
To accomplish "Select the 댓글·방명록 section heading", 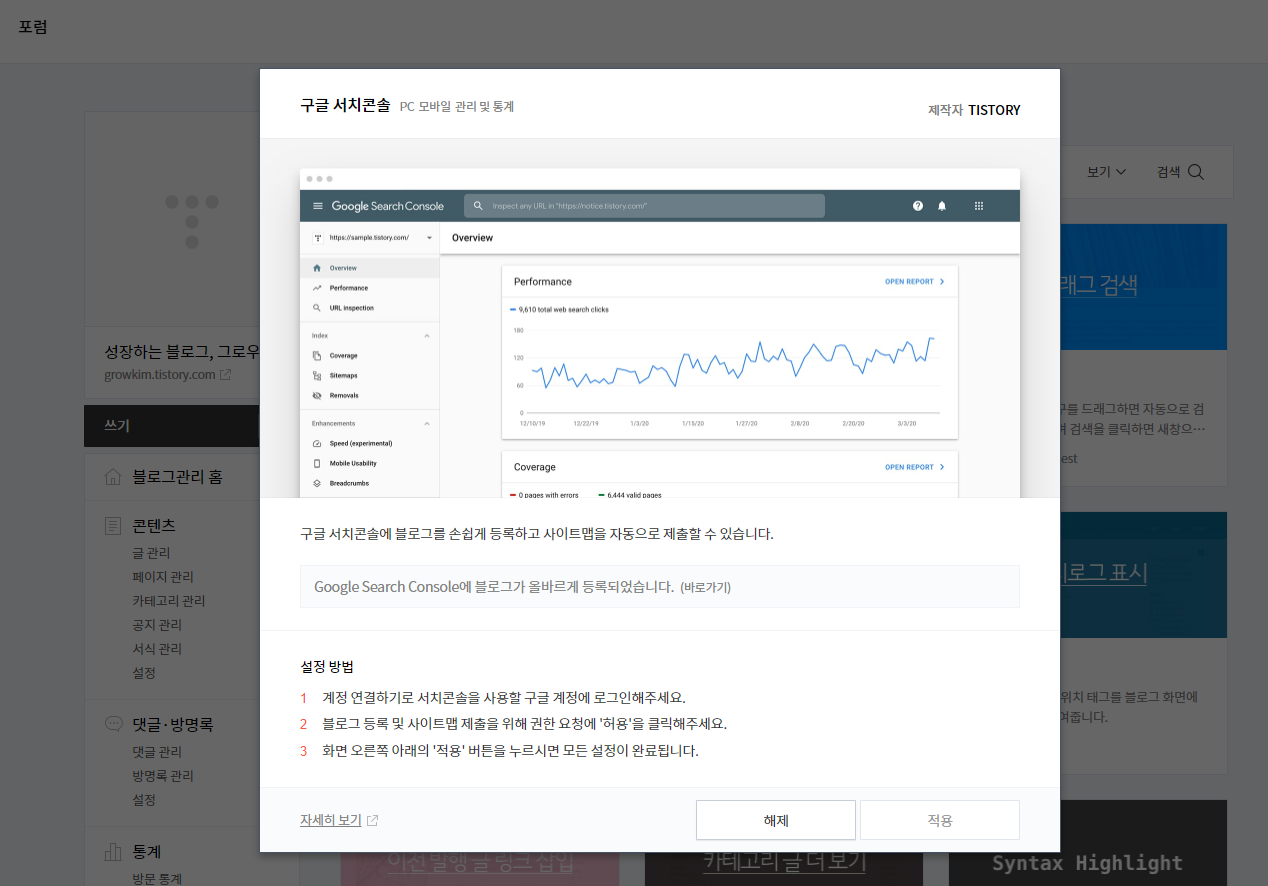I will (173, 724).
